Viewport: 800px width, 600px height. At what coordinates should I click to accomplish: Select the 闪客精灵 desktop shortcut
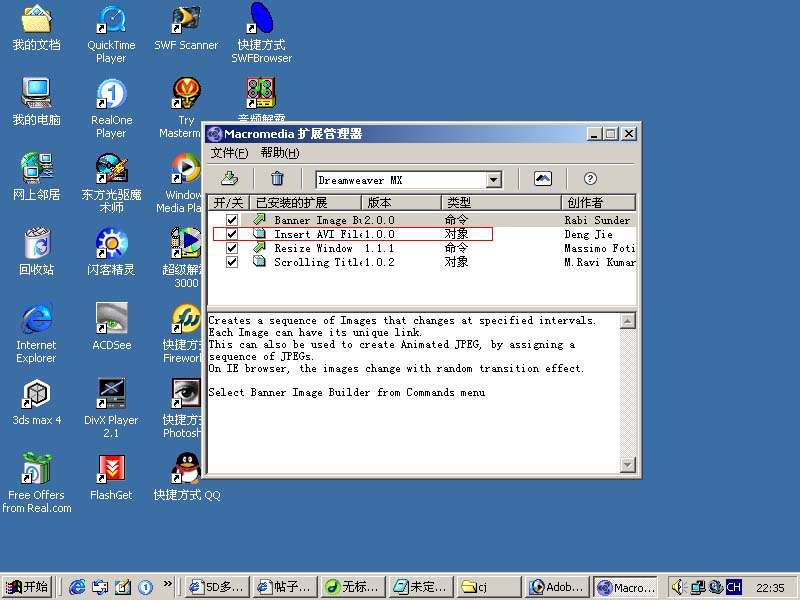pyautogui.click(x=111, y=252)
